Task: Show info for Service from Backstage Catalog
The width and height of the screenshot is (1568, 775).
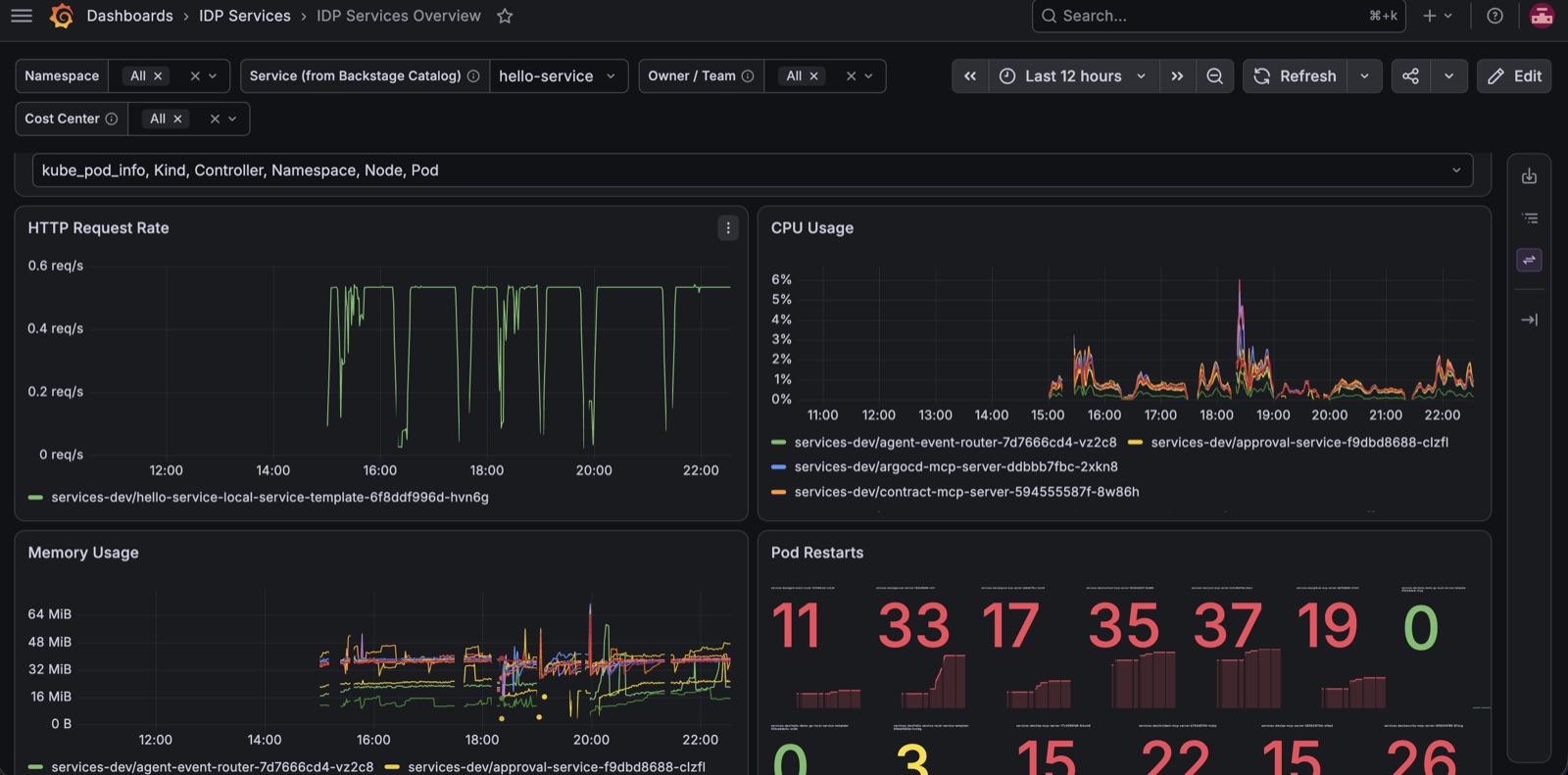Action: click(x=473, y=75)
